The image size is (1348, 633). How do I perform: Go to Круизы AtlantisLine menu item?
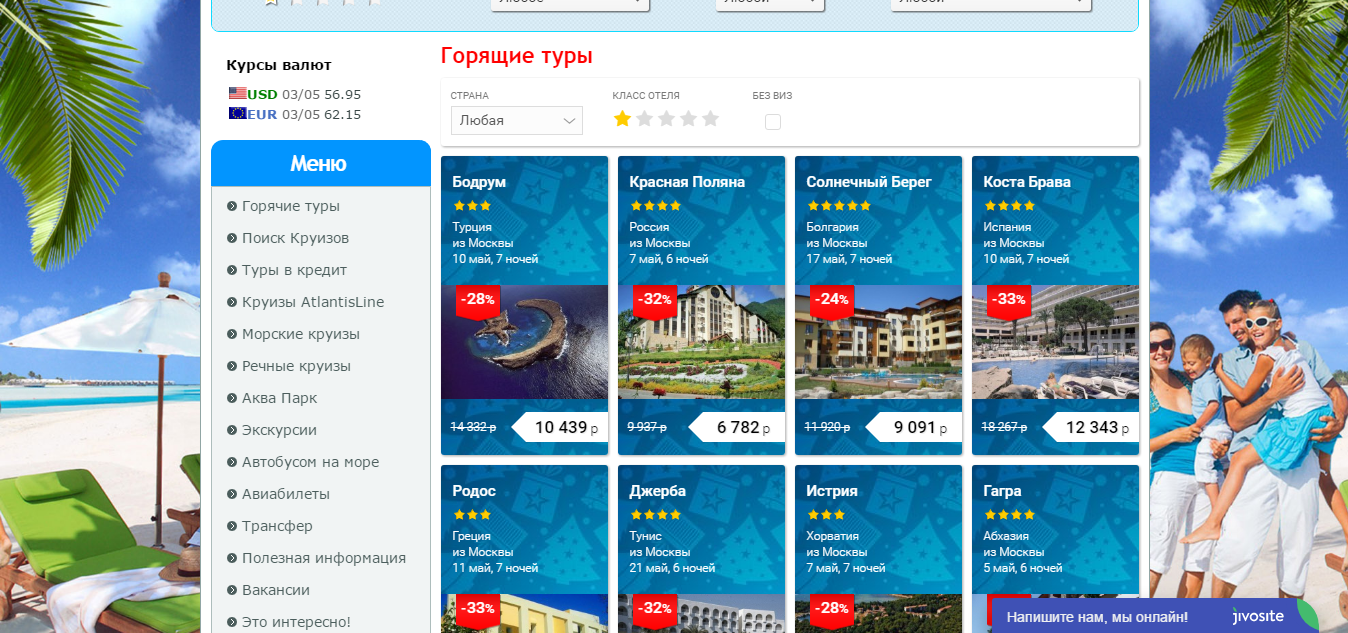click(x=313, y=302)
